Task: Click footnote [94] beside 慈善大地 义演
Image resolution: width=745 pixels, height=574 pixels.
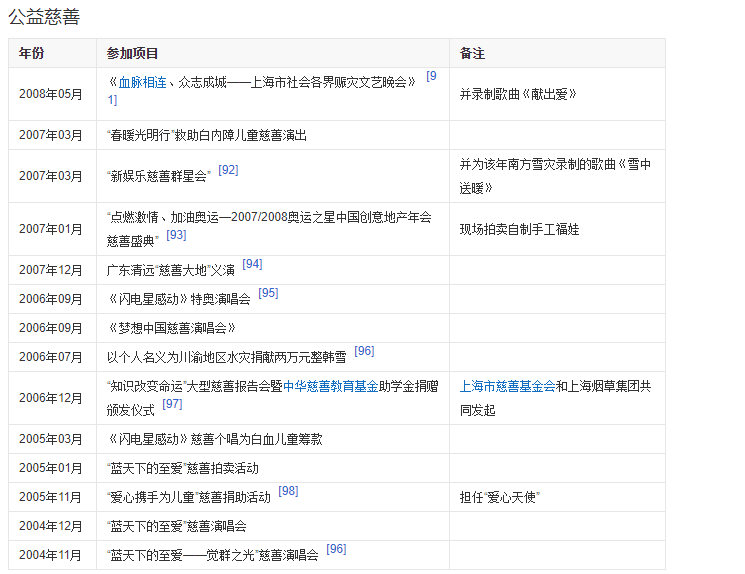Action: pyautogui.click(x=252, y=264)
